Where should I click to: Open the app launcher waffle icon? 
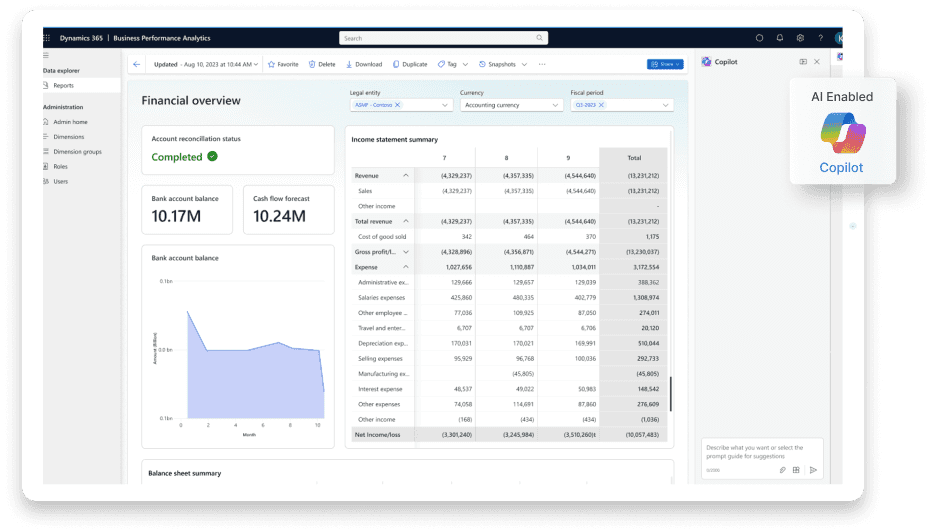pos(47,38)
